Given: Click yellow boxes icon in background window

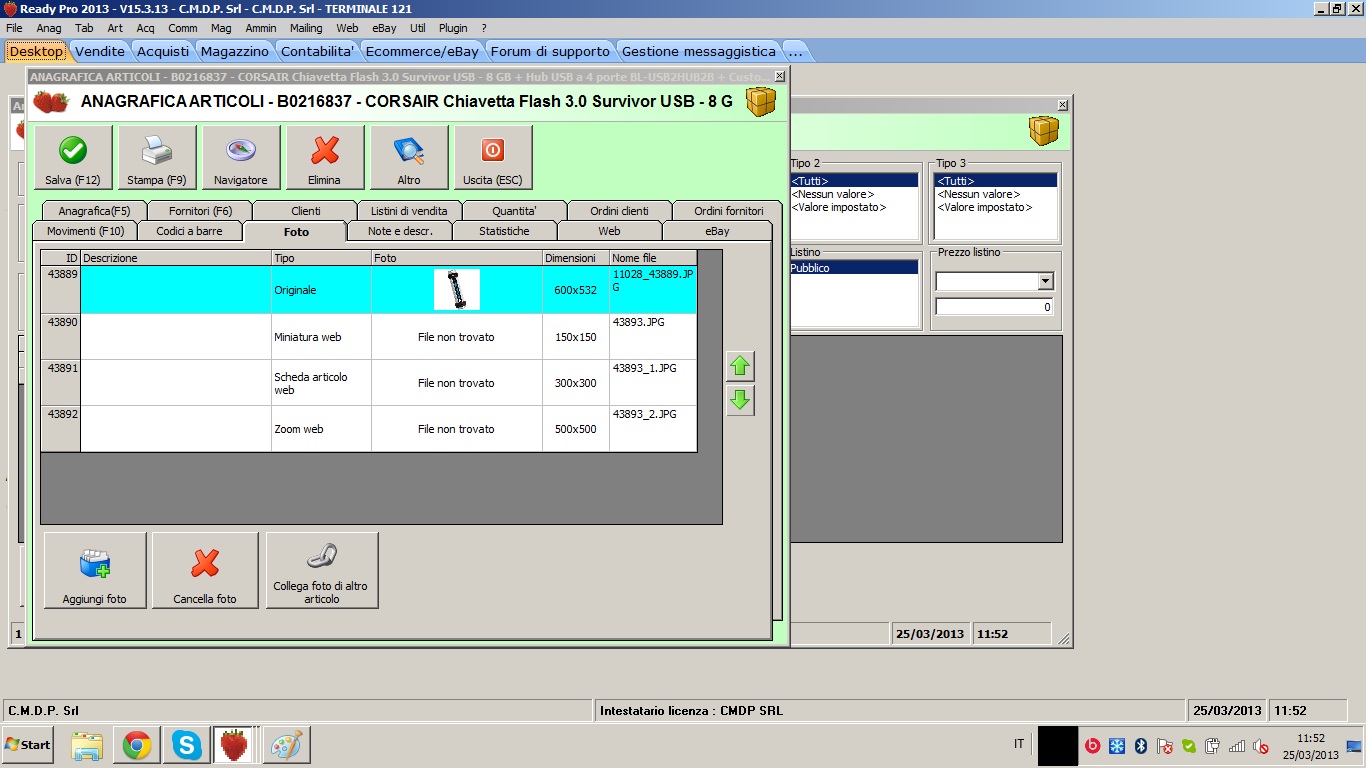Looking at the screenshot, I should [1044, 131].
